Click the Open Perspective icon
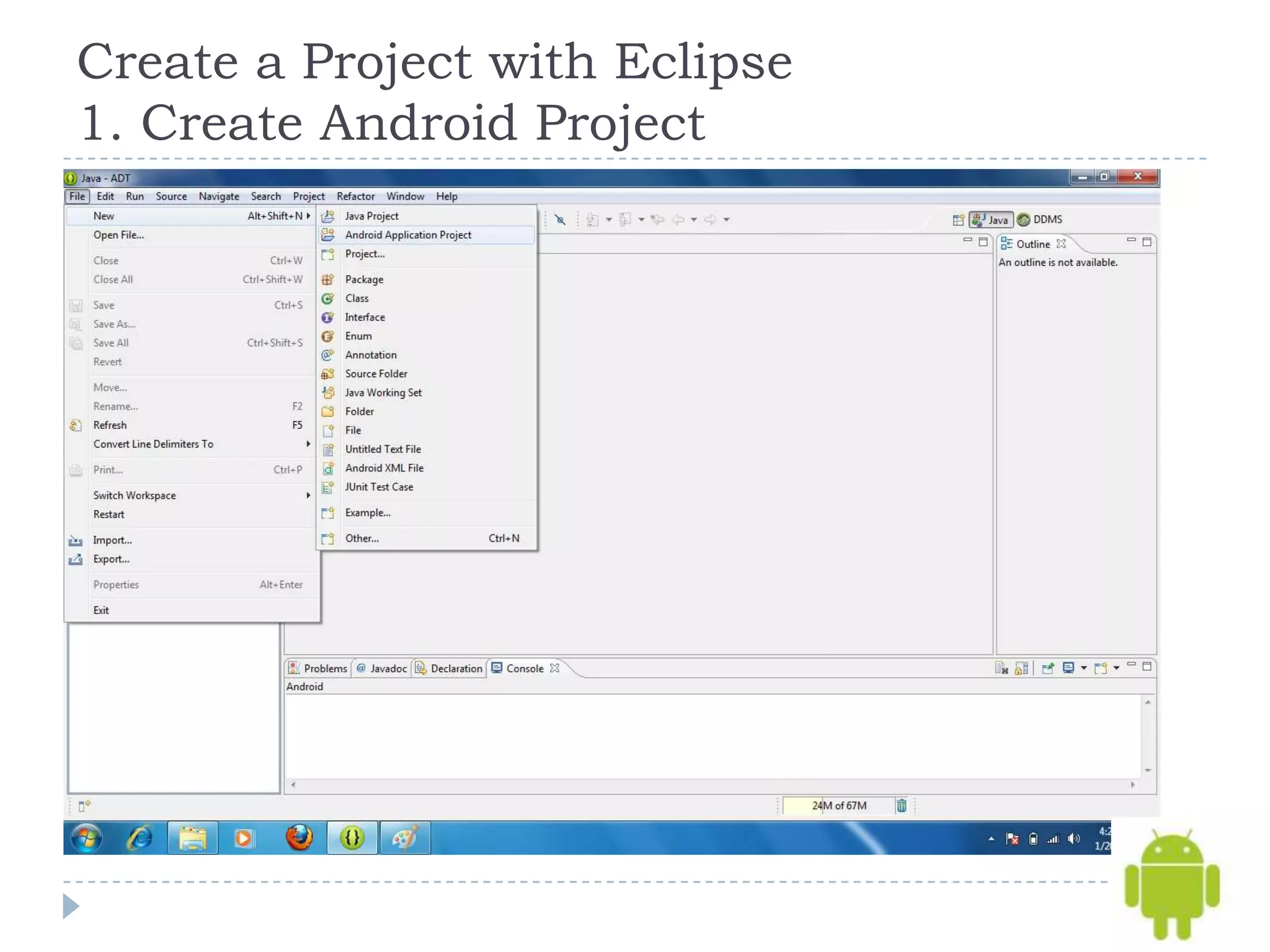This screenshot has width=1270, height=952. [959, 219]
